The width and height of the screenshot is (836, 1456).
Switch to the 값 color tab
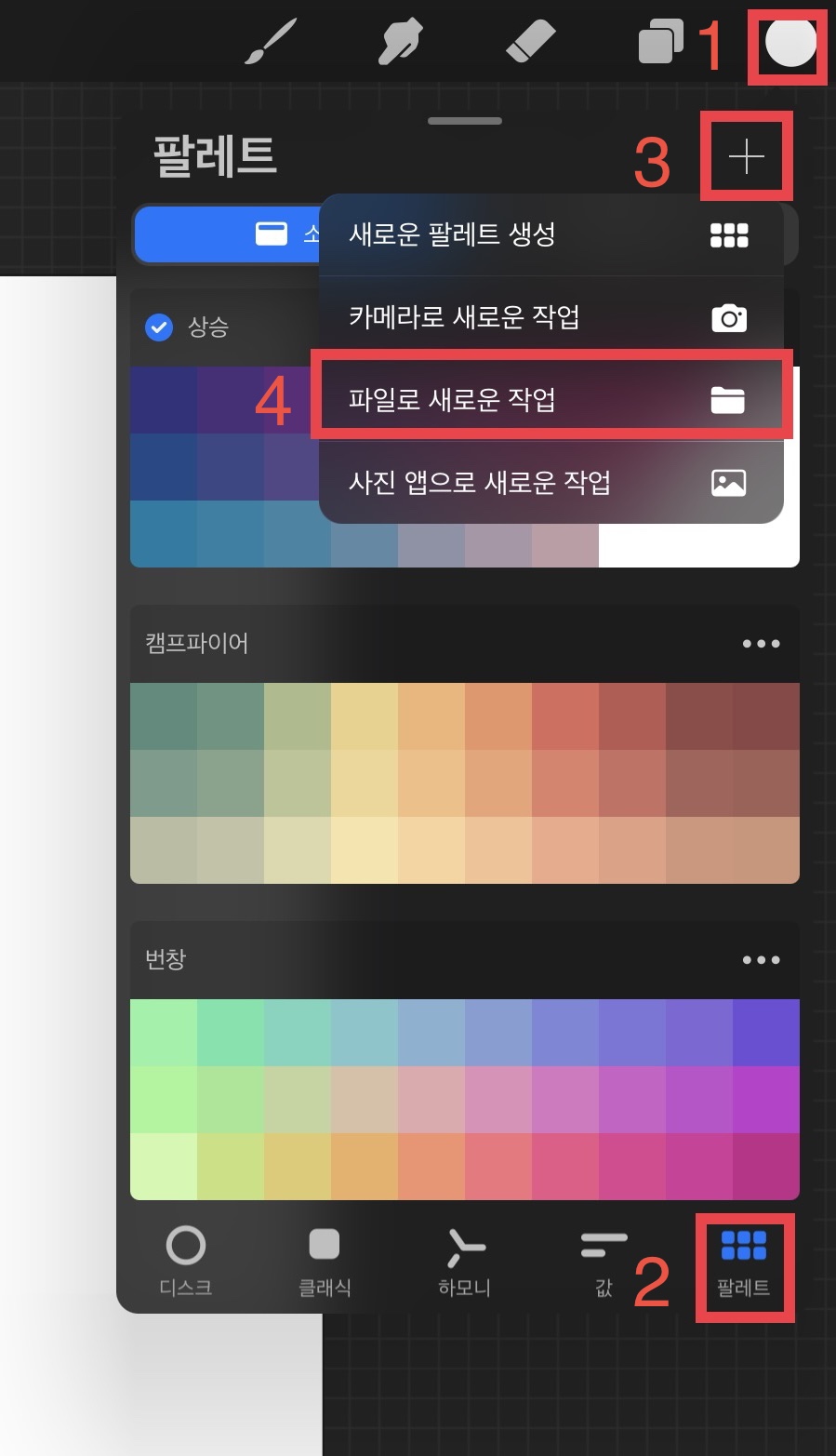pyautogui.click(x=604, y=1262)
